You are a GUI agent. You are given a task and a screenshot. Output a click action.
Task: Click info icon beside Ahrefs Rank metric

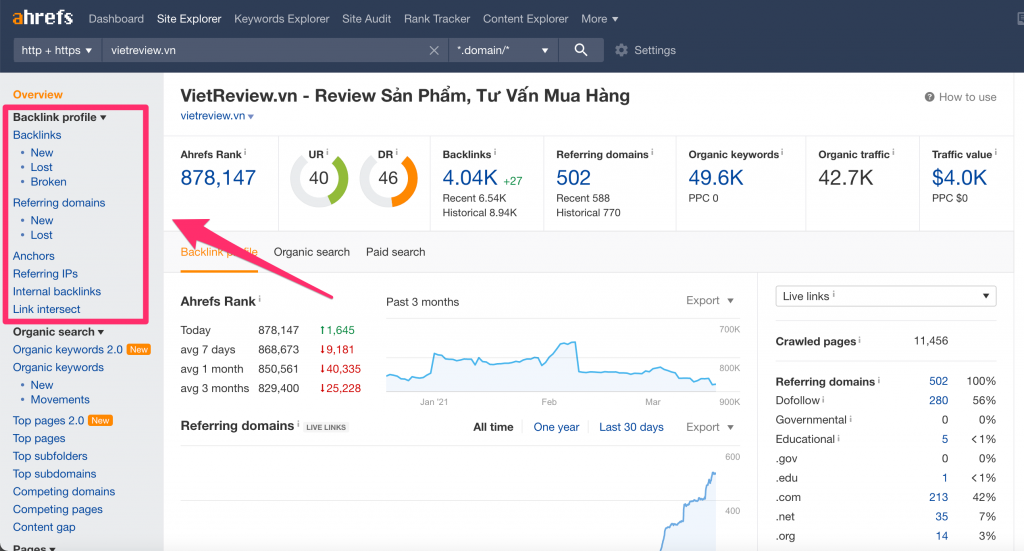tap(245, 152)
